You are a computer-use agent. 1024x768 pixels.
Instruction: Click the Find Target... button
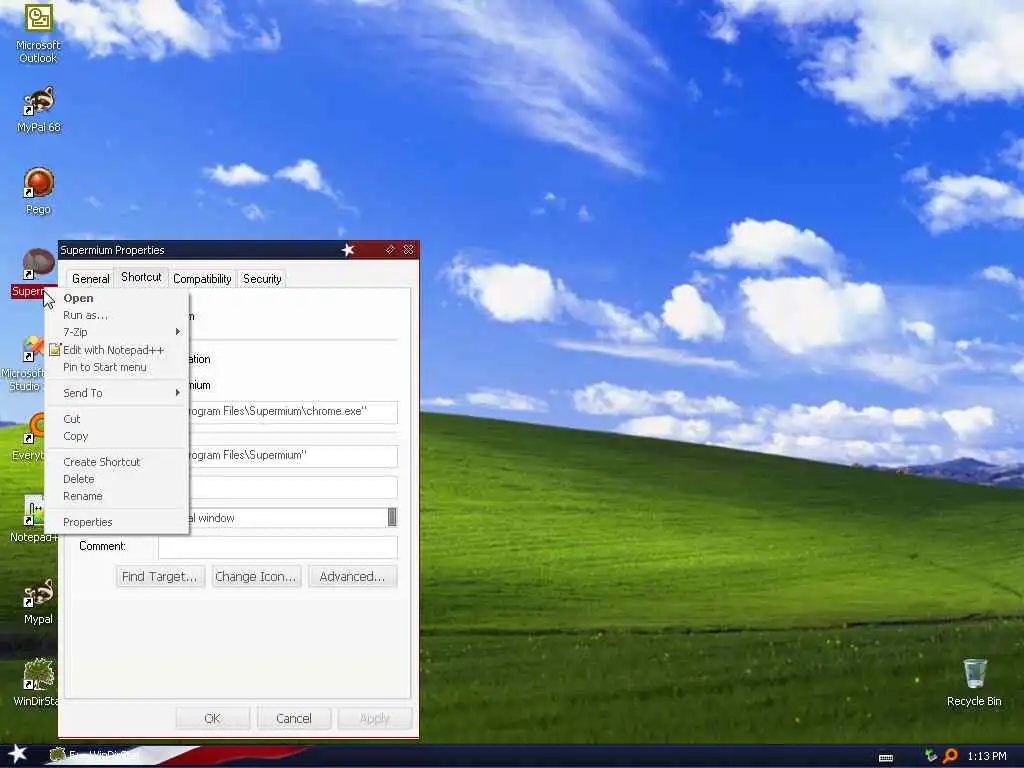point(160,577)
